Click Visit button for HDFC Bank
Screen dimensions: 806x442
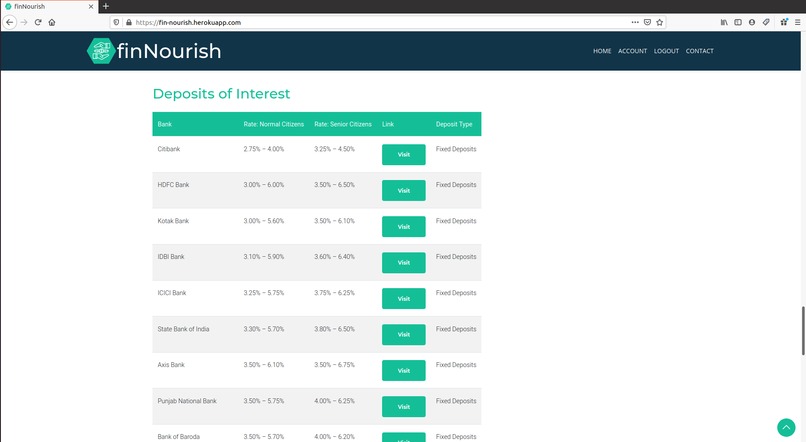pyautogui.click(x=404, y=190)
